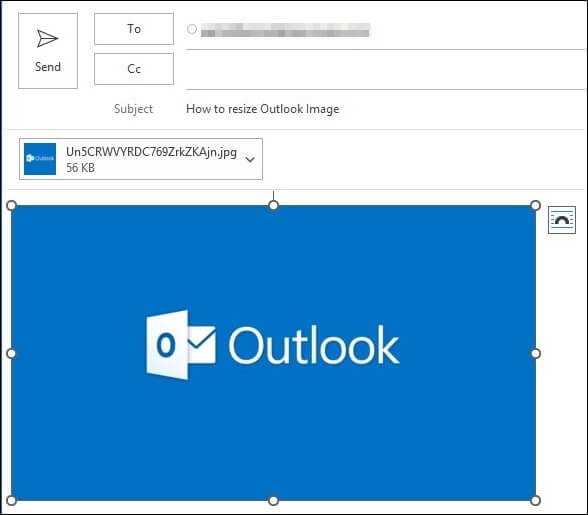
Task: Click the right-middle image resize handle
Action: [x=536, y=353]
